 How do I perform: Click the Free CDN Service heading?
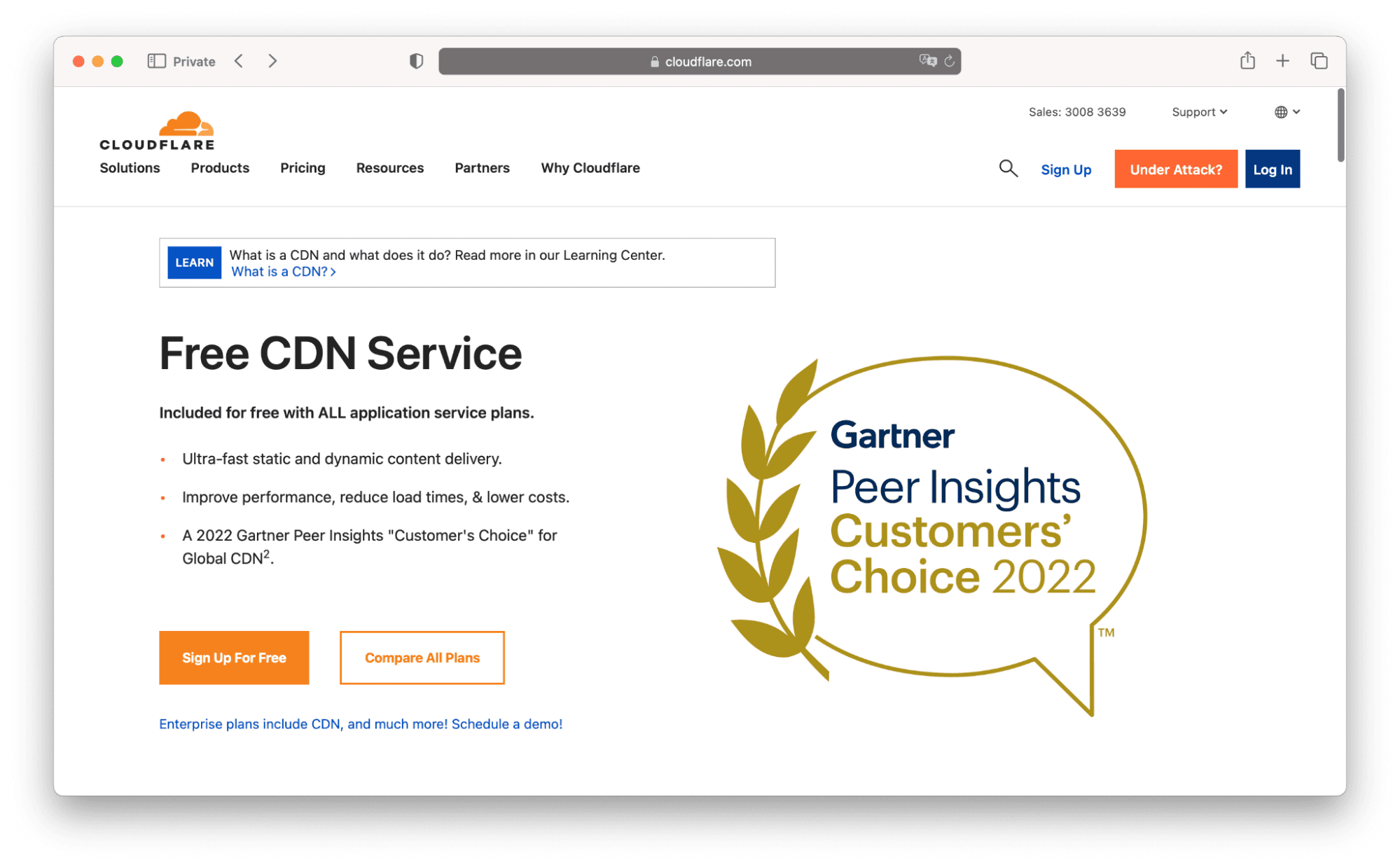(340, 353)
